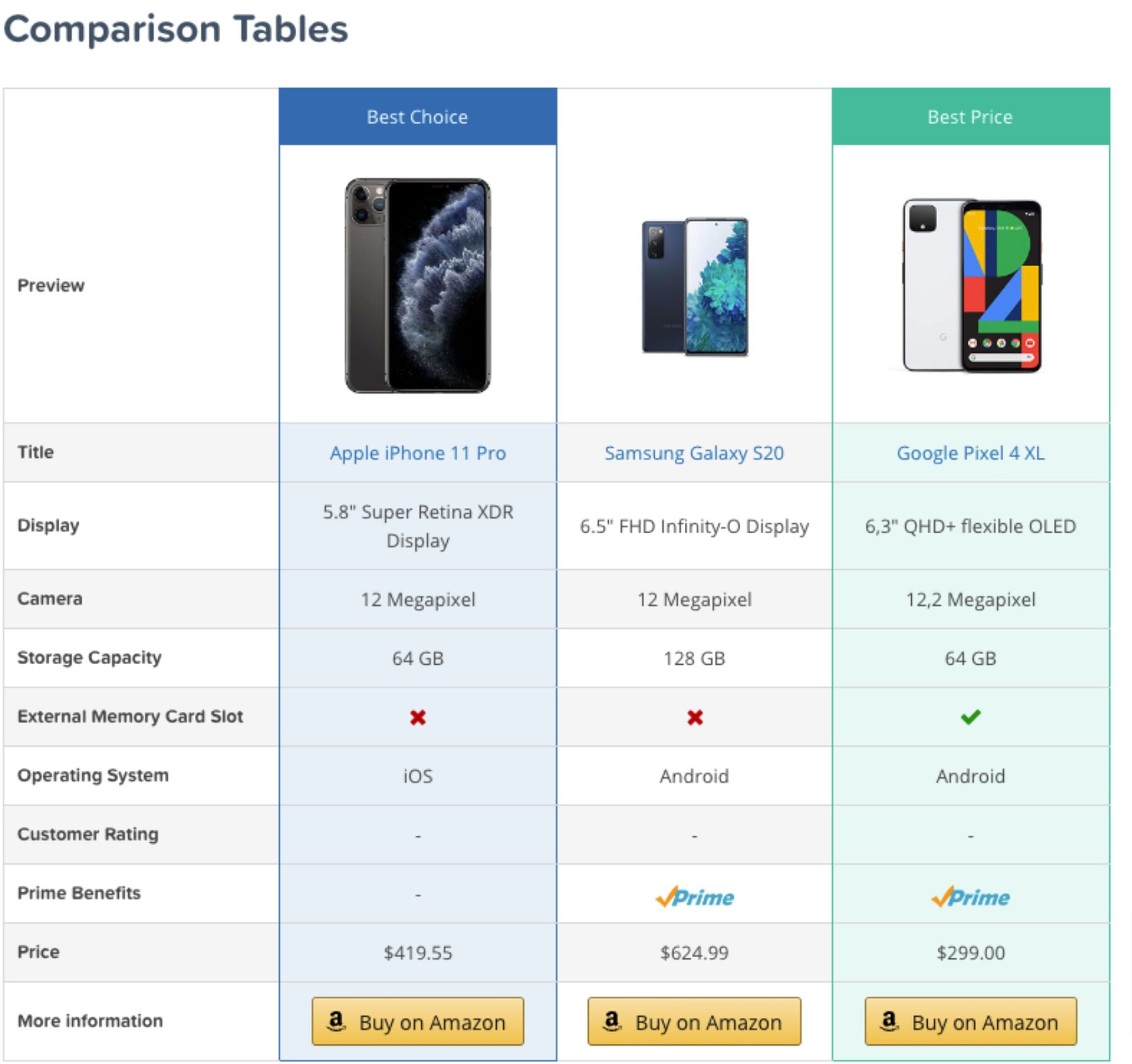The width and height of the screenshot is (1132, 1064).
Task: Click the iPhone 11 Pro product image
Action: click(x=418, y=285)
